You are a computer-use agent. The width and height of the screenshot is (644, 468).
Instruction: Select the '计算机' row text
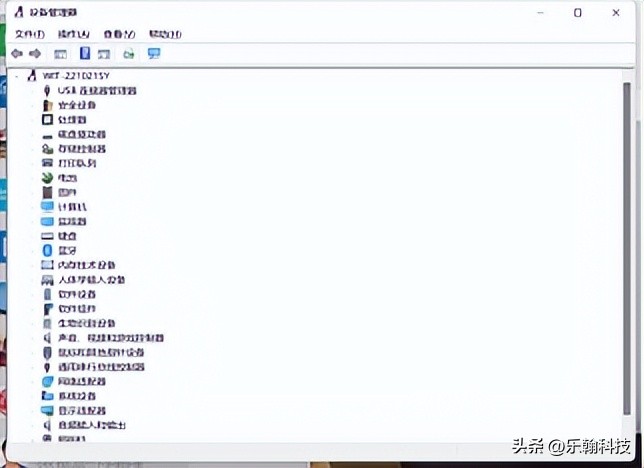click(72, 207)
